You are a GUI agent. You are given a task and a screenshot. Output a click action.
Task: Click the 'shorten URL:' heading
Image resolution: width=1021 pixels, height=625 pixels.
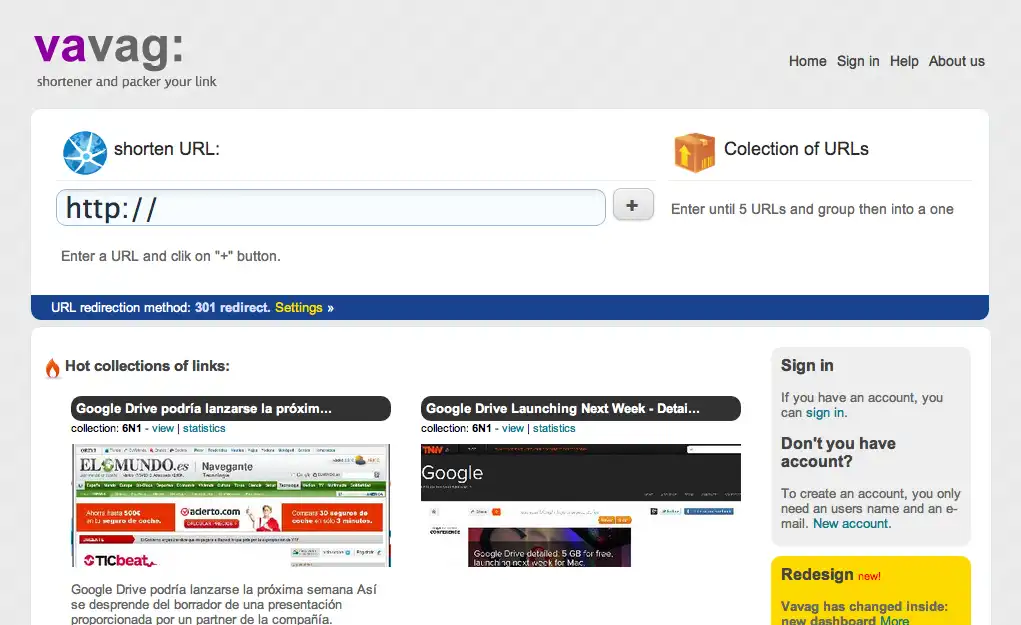pos(167,149)
